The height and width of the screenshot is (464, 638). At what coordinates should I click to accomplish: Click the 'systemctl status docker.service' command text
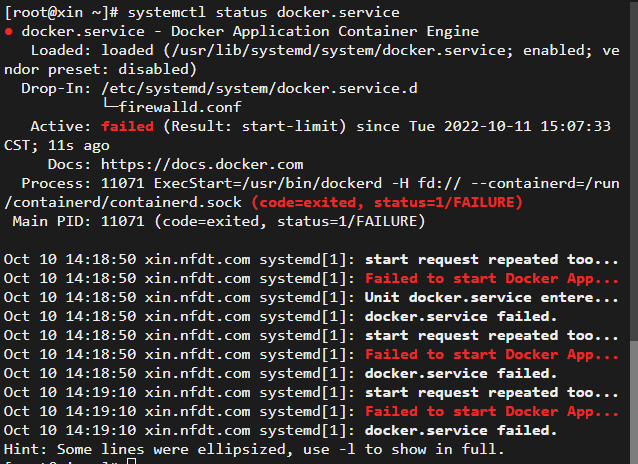pos(264,12)
